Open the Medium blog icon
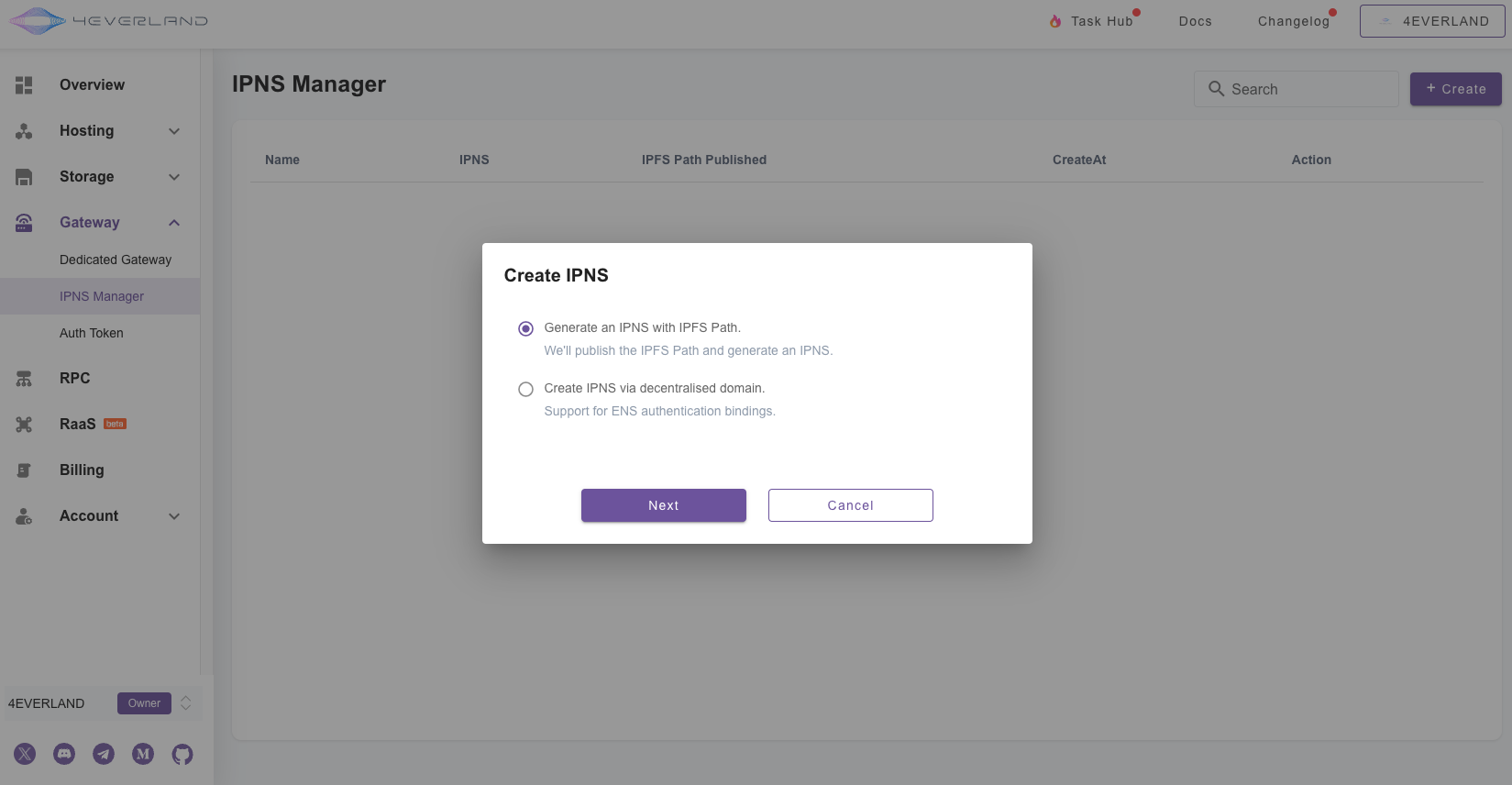The height and width of the screenshot is (785, 1512). pyautogui.click(x=143, y=754)
